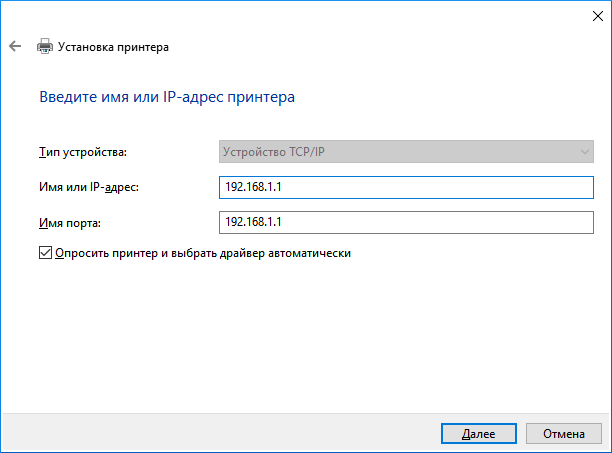The height and width of the screenshot is (453, 612).
Task: Click the resize grip in the bottom-right corner
Action: (x=606, y=447)
